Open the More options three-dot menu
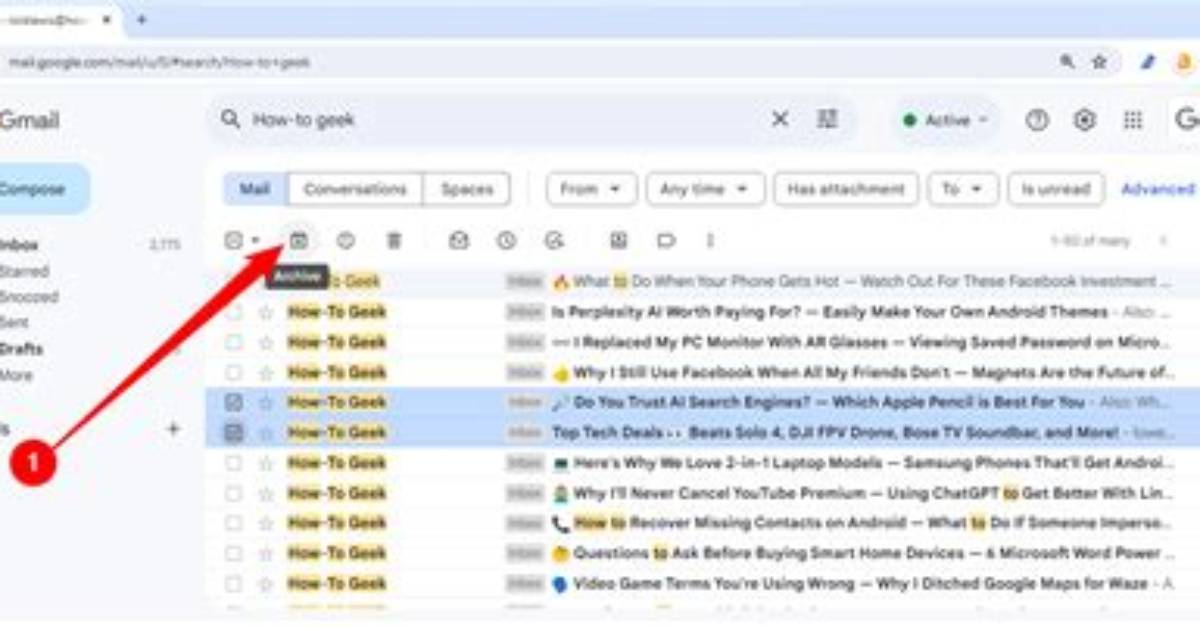Viewport: 1200px width, 627px height. pos(710,240)
